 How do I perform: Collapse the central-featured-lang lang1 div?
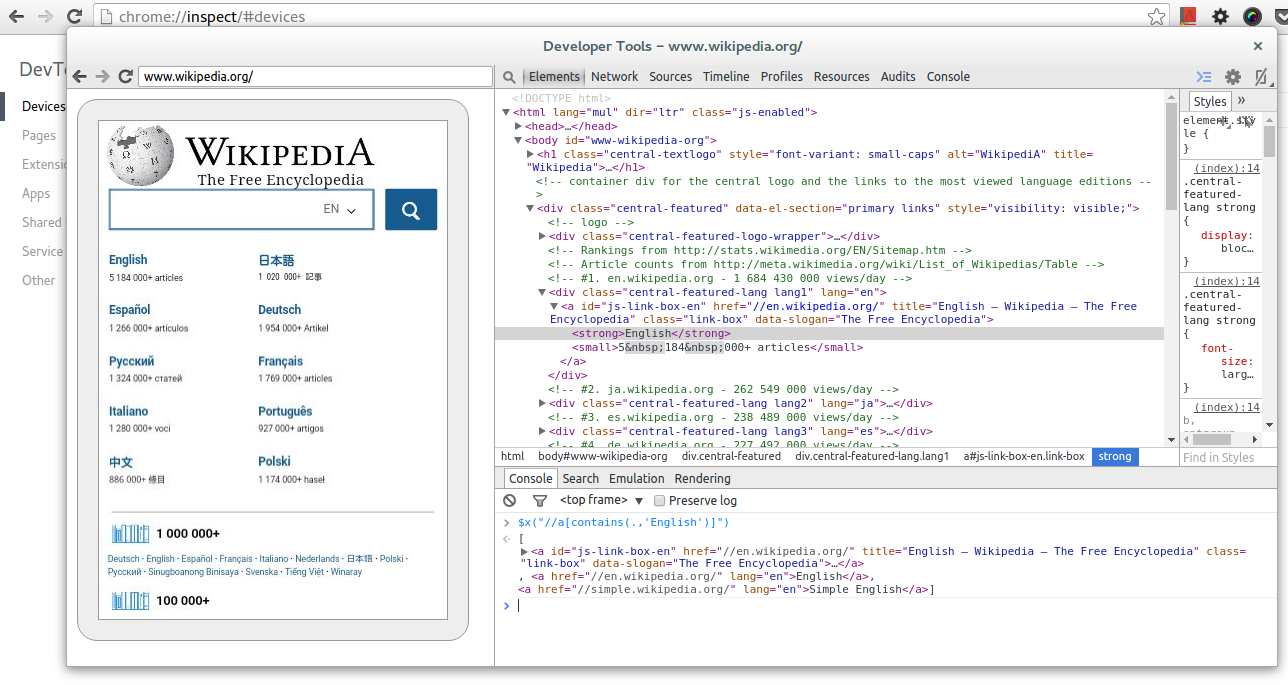542,292
